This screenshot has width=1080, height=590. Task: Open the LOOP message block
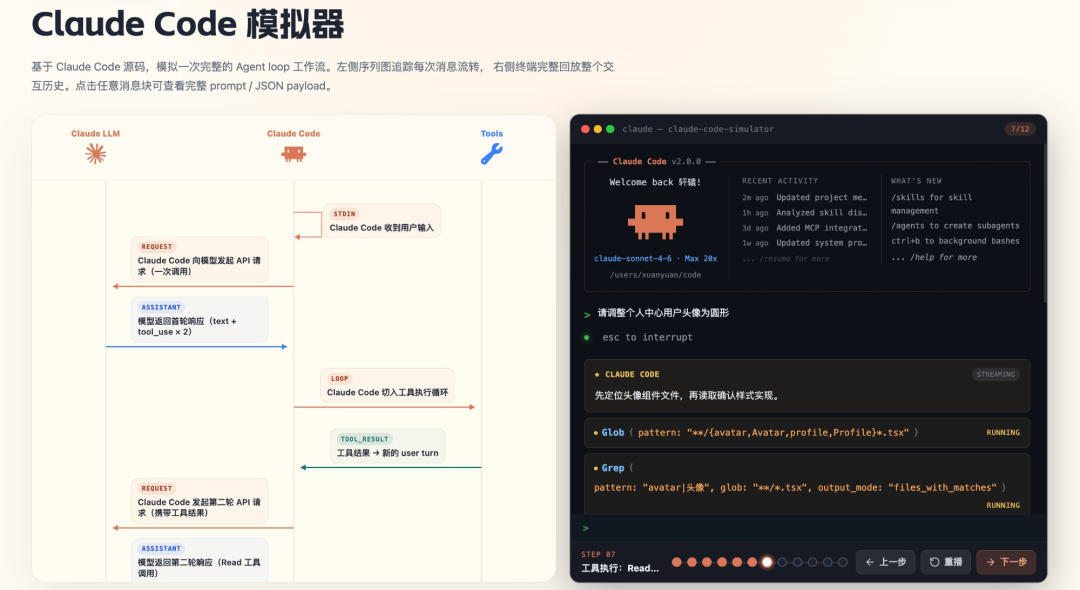(387, 386)
